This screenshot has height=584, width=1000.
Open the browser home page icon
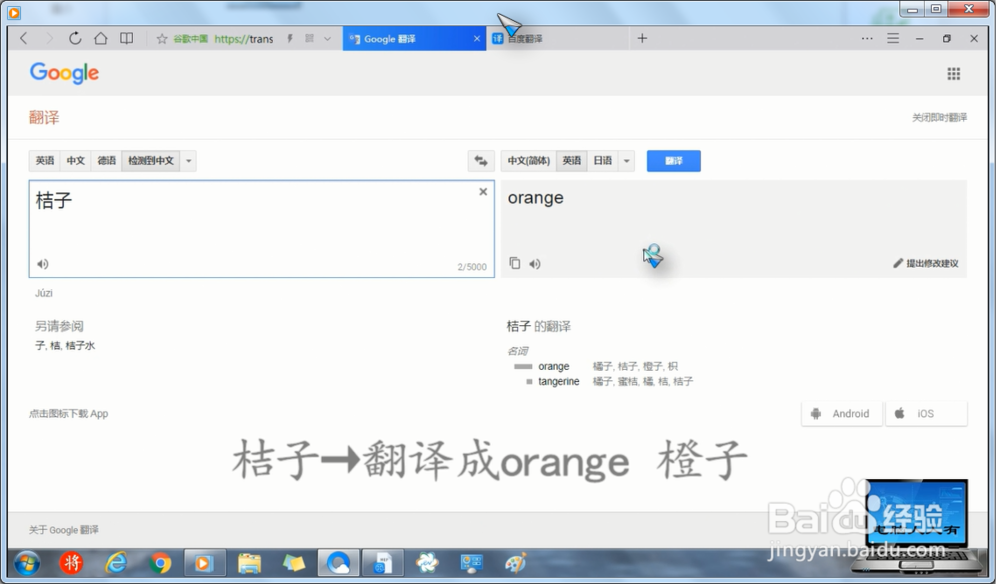coord(101,38)
